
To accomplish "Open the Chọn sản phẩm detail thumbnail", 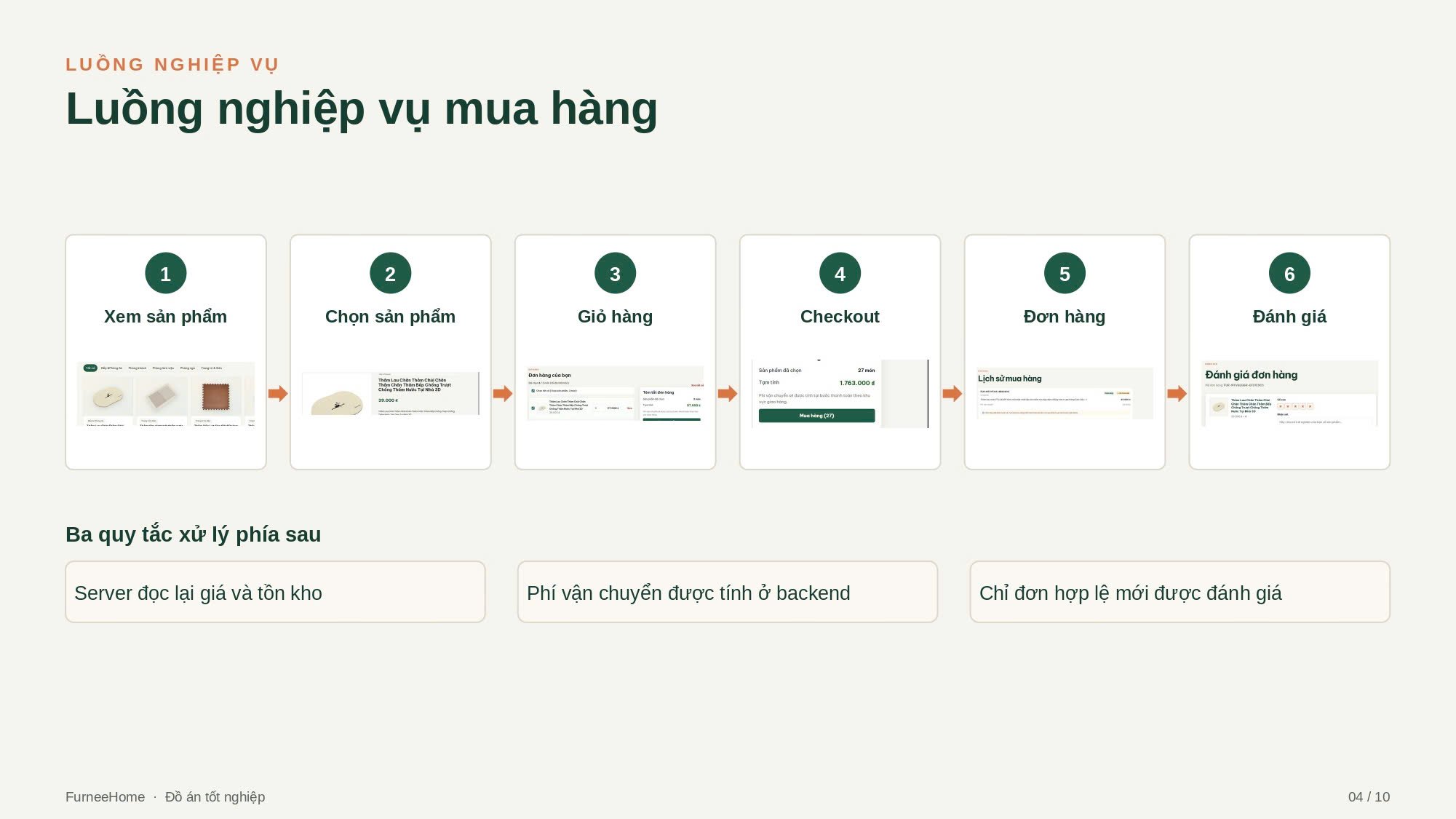I will (391, 394).
